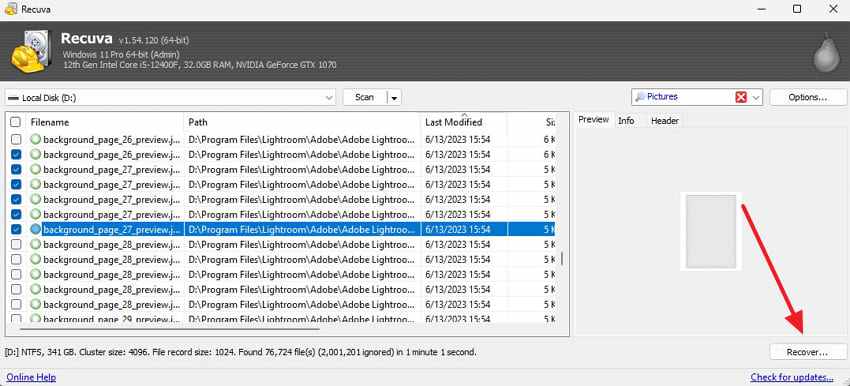The image size is (850, 386).
Task: Click the highlighted row's 6/13/2023 15:54 date
Action: coord(458,230)
